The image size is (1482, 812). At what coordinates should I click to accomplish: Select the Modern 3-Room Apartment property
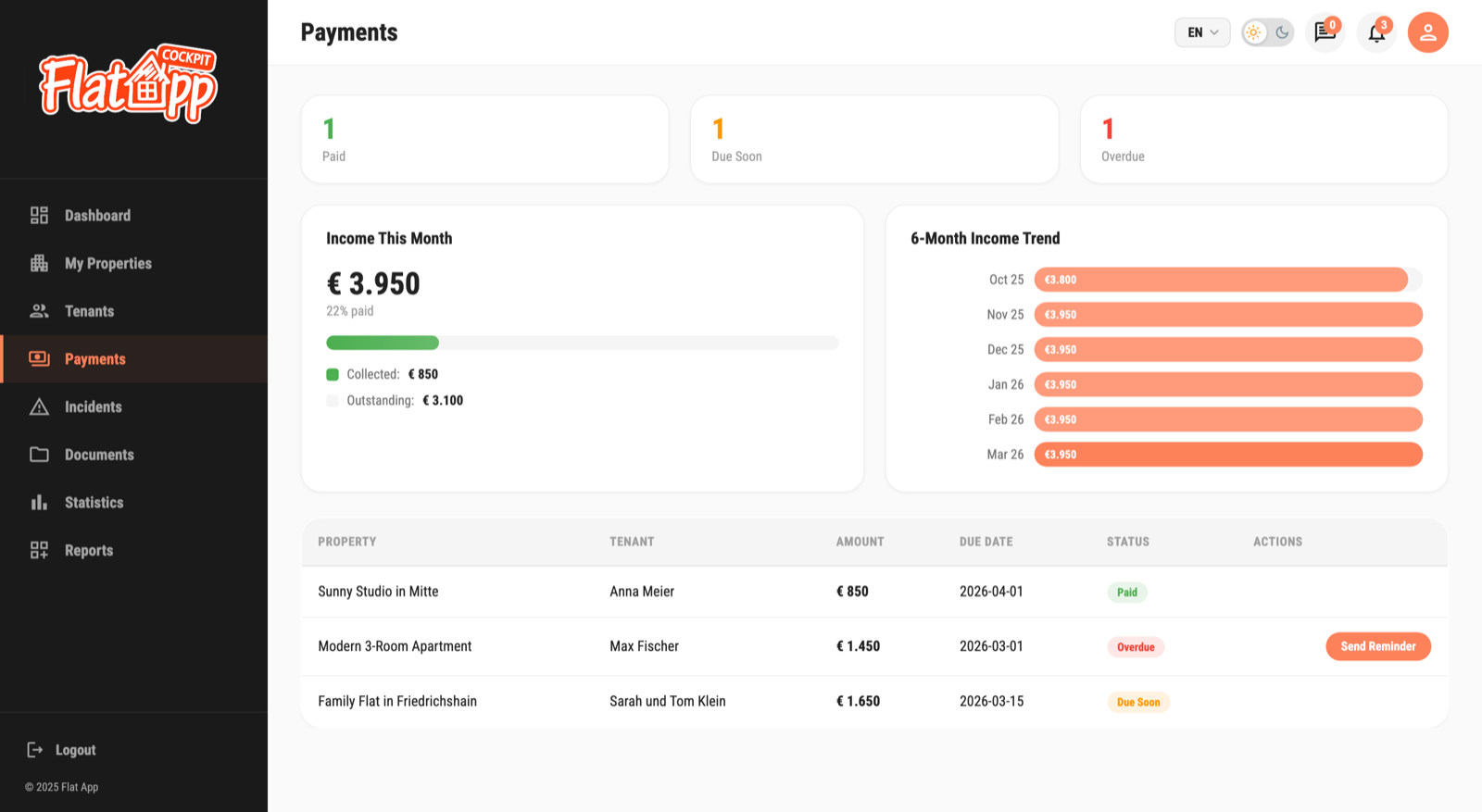click(395, 646)
